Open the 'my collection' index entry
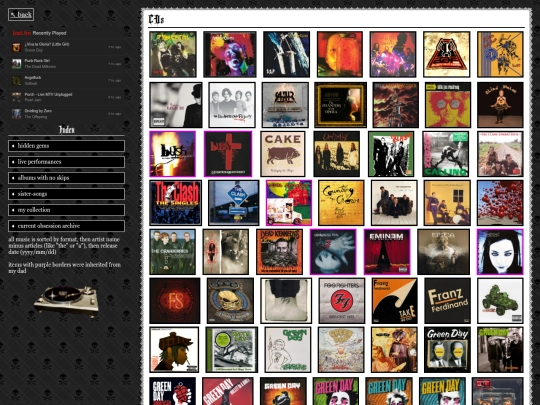The image size is (540, 405). tap(66, 210)
